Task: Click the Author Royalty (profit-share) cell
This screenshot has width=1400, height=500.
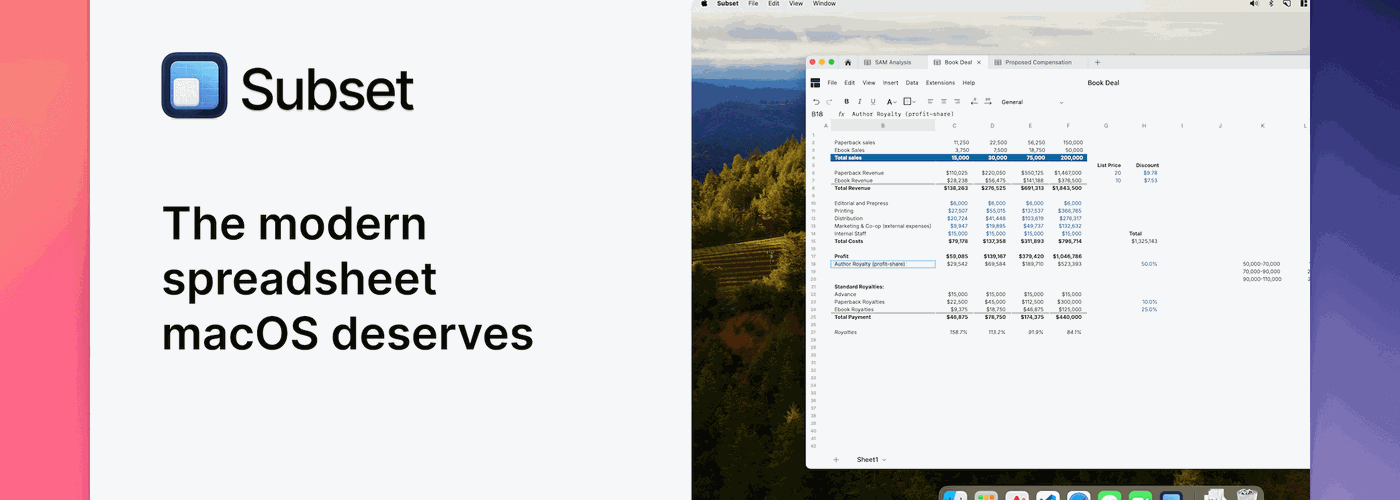Action: point(883,264)
